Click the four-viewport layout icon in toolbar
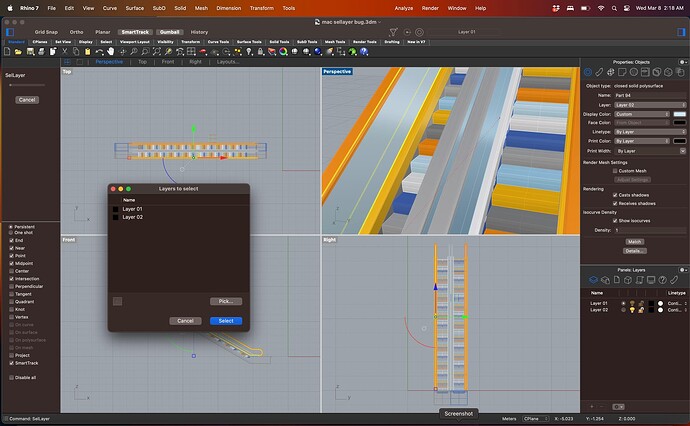The height and width of the screenshot is (426, 690). point(191,51)
